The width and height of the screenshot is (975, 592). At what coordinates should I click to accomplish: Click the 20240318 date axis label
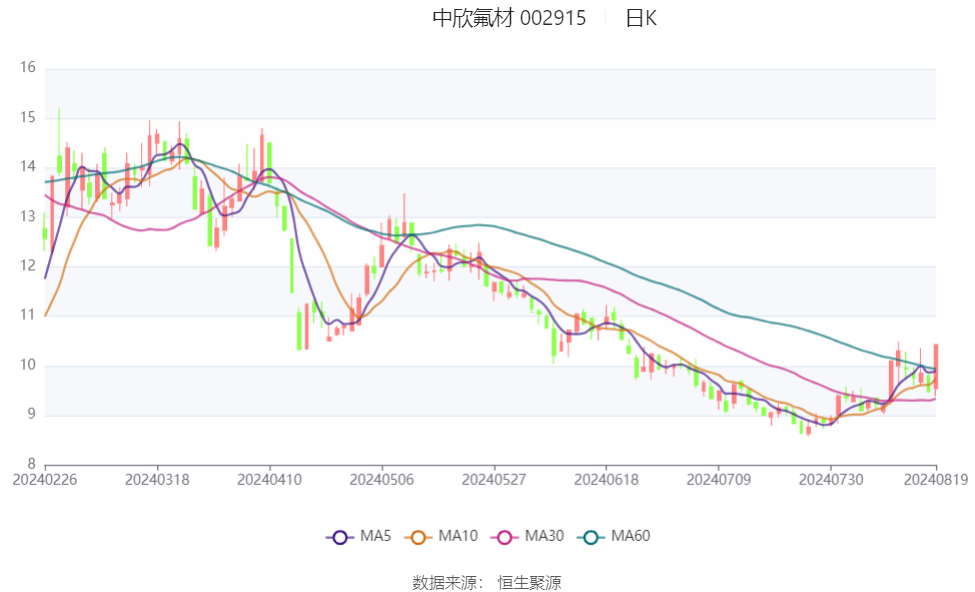tap(157, 479)
